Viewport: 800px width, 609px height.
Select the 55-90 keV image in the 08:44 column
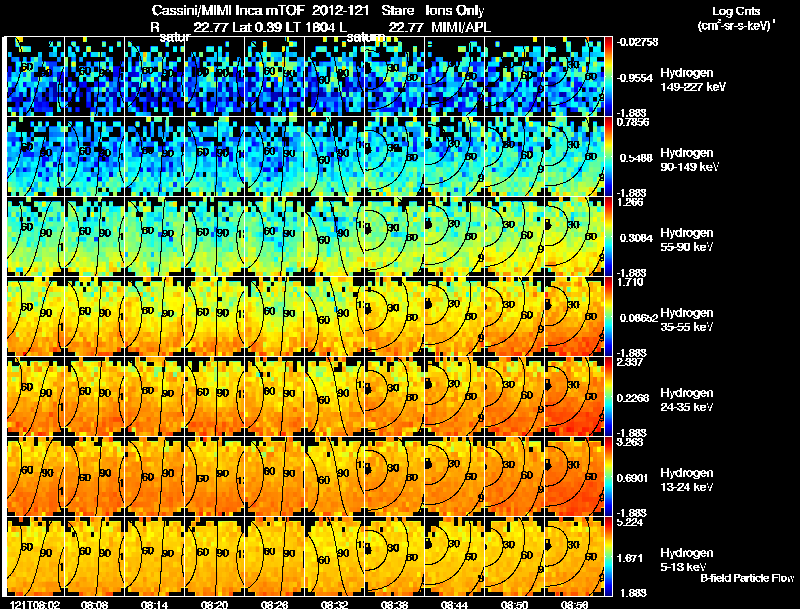tap(455, 237)
